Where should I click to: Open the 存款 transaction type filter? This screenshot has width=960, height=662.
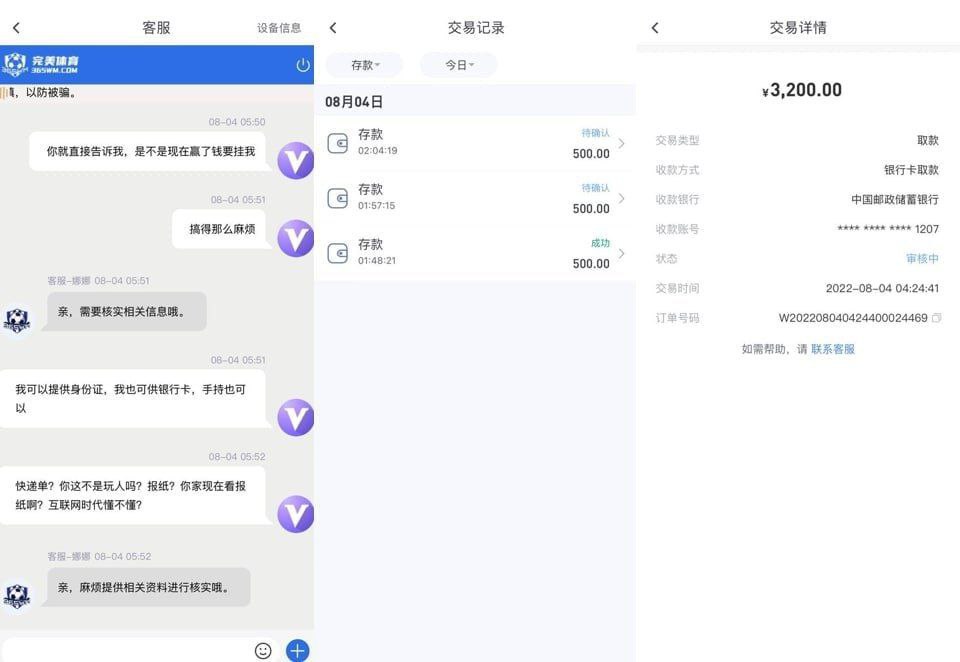pos(364,64)
